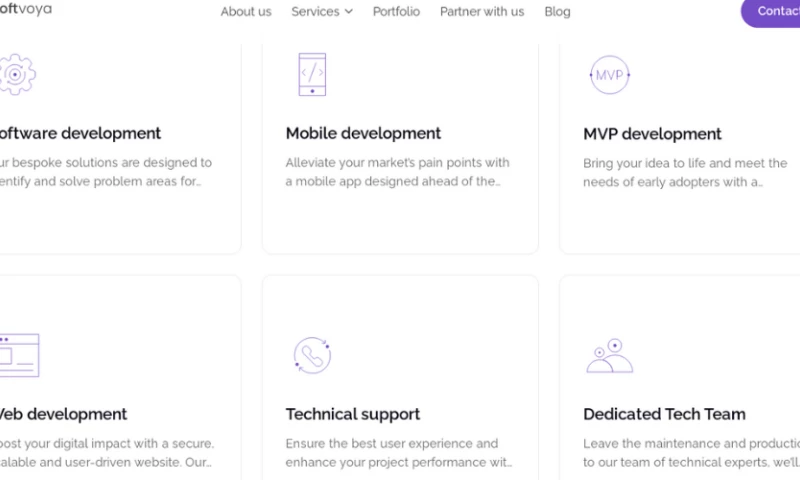Click the Dedicated Tech Team people icon

pyautogui.click(x=609, y=356)
